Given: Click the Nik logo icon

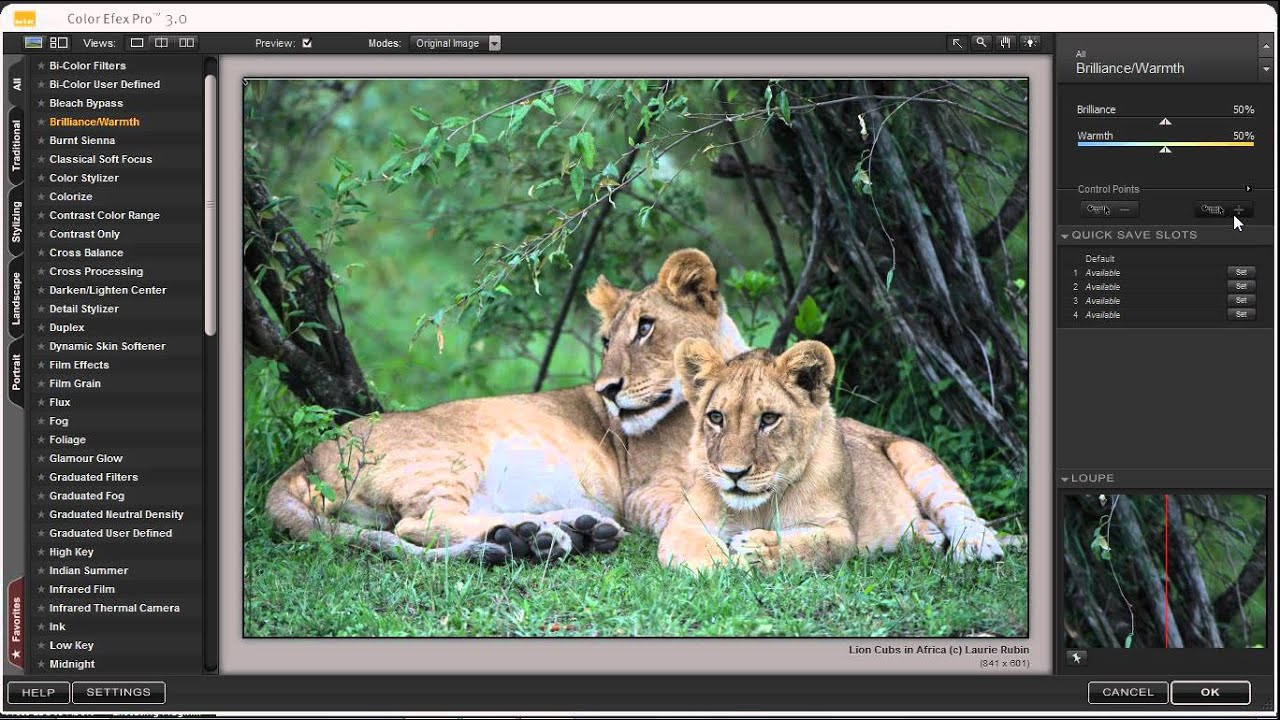Looking at the screenshot, I should pos(24,18).
